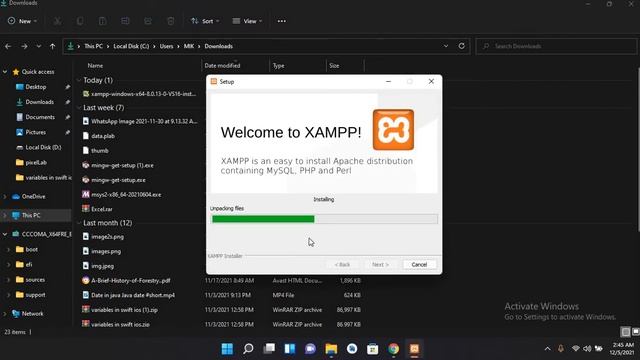640x360 pixels.
Task: Select the xampp-windows-x64 installer file
Action: (x=139, y=94)
